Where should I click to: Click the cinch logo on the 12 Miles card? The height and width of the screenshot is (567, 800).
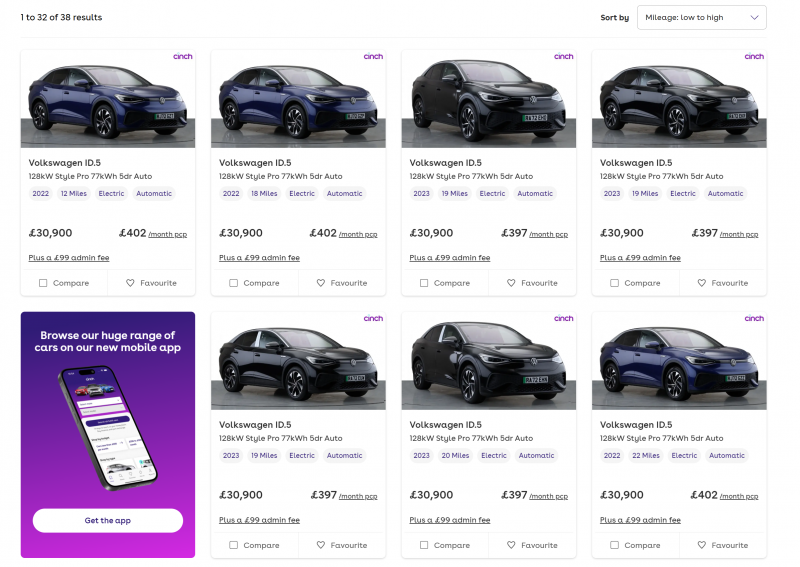point(182,57)
